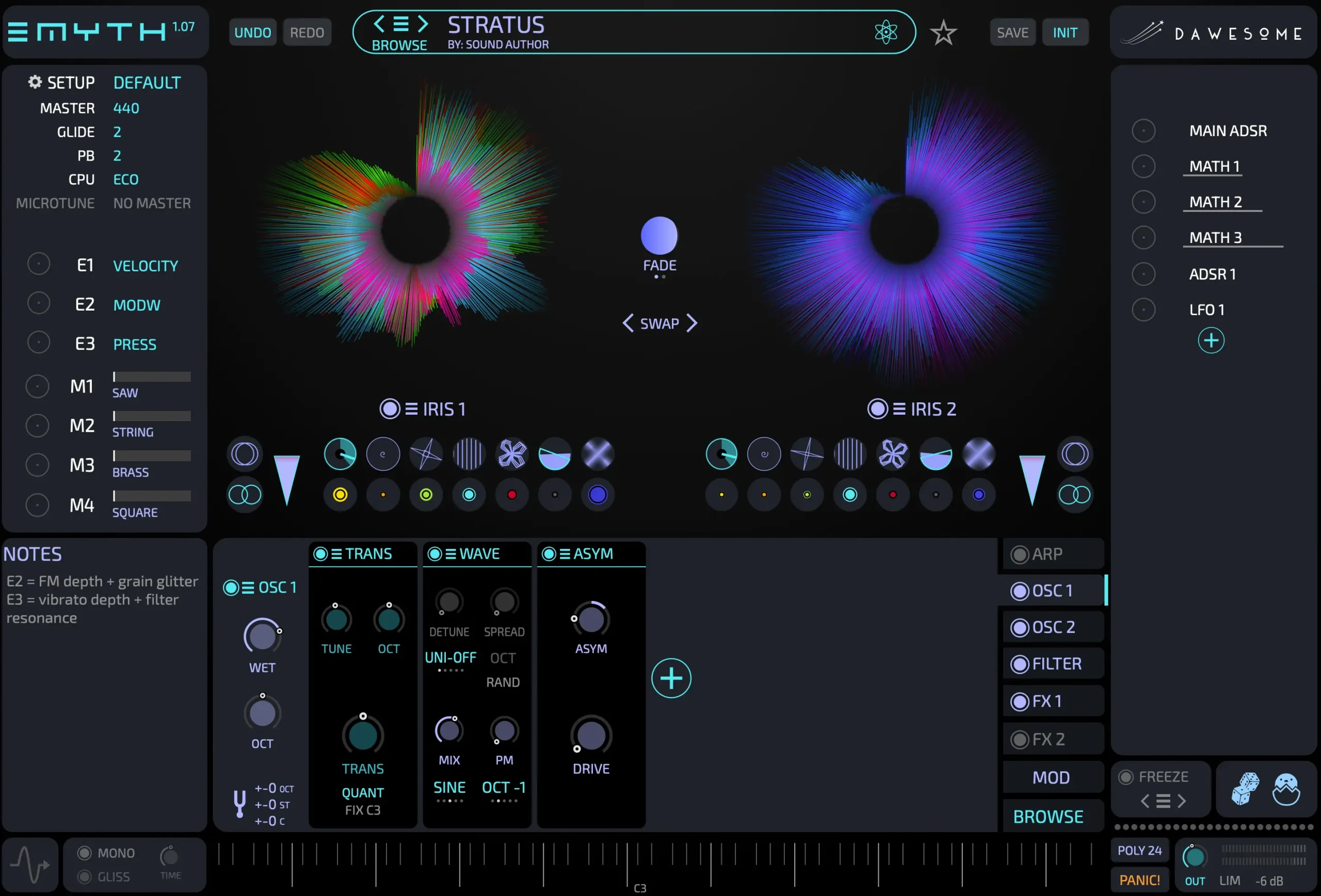Image resolution: width=1321 pixels, height=896 pixels.
Task: Switch to the FILTER tab
Action: pyautogui.click(x=1053, y=664)
